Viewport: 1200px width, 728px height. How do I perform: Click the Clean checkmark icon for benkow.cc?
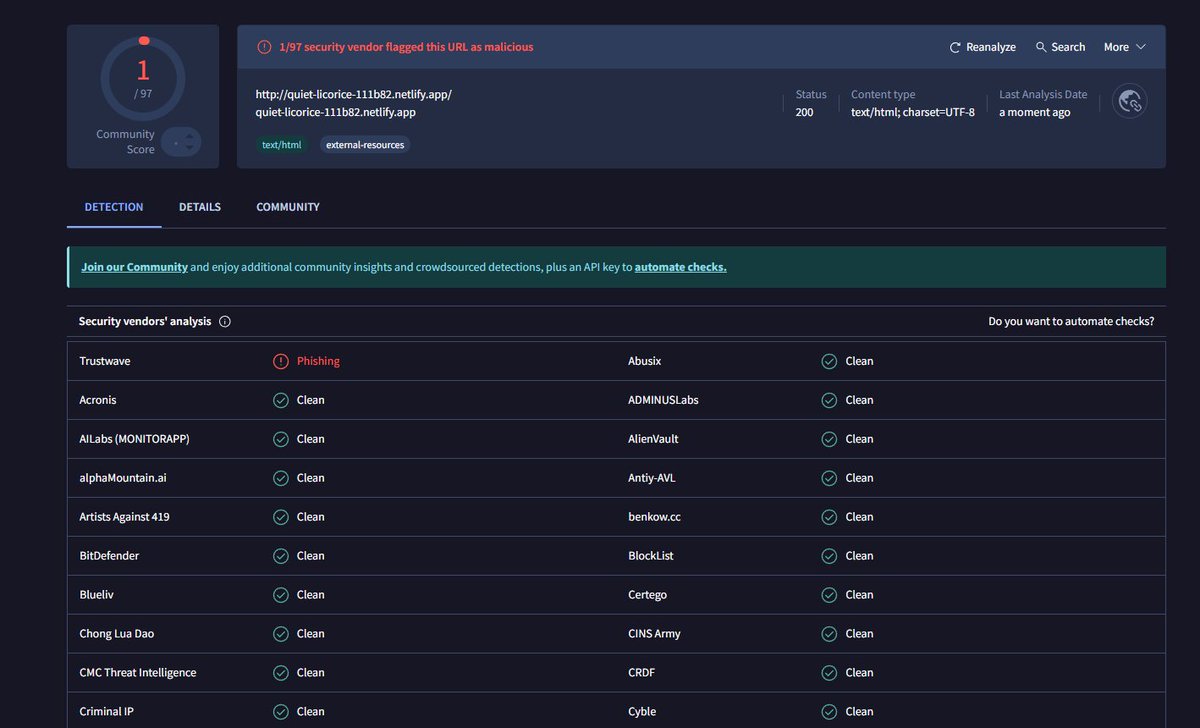(829, 517)
